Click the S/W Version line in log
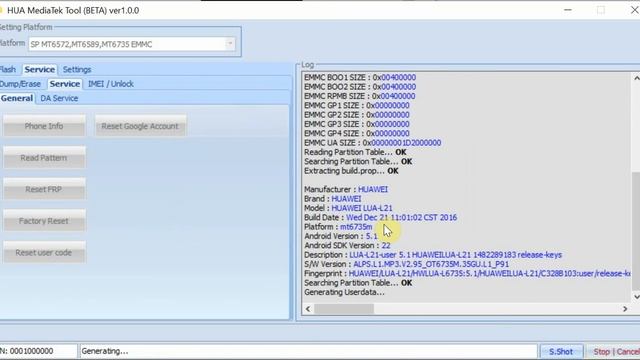The width and height of the screenshot is (640, 360). tap(407, 264)
